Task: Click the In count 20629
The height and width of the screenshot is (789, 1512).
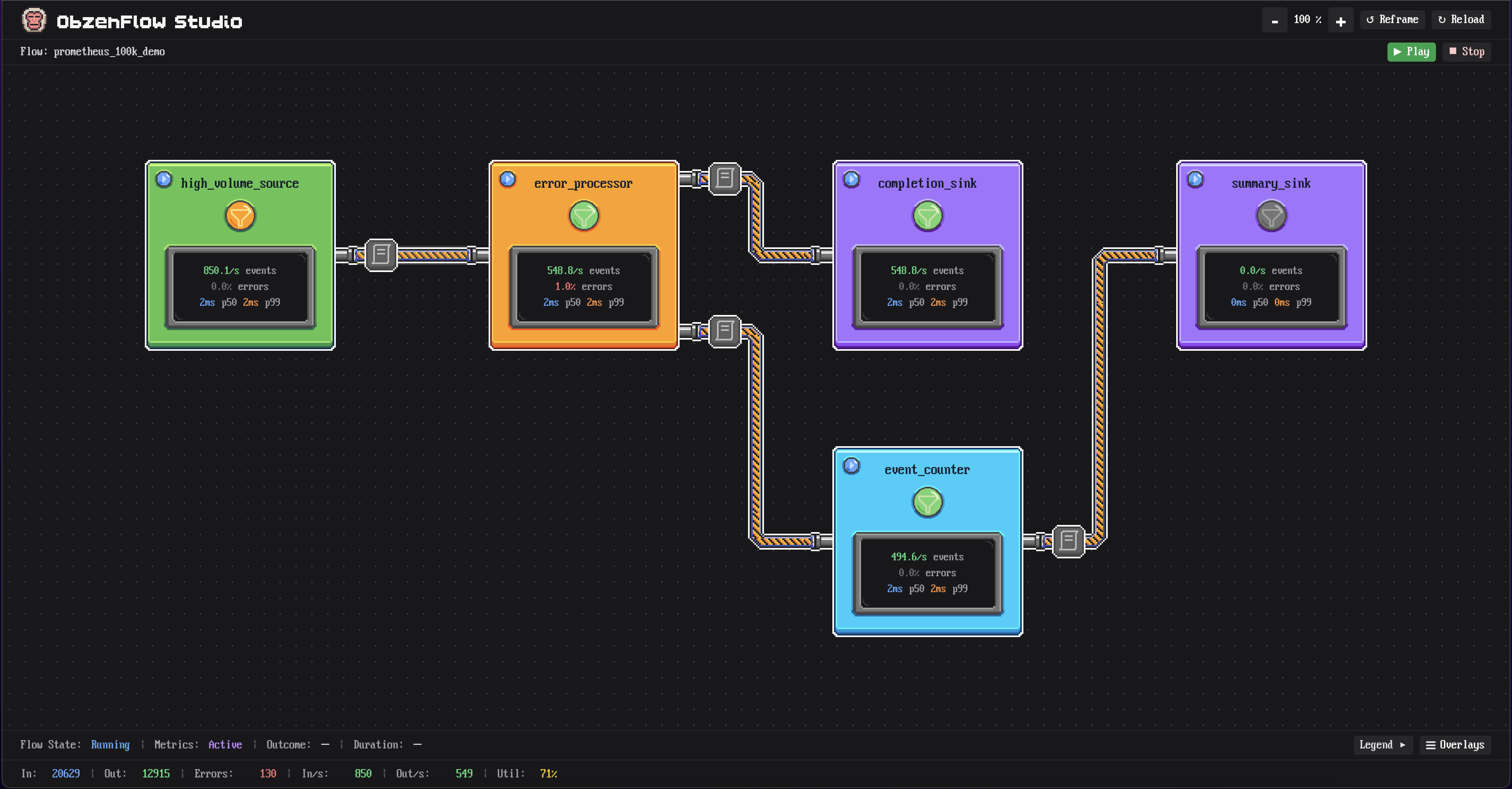Action: pyautogui.click(x=66, y=773)
